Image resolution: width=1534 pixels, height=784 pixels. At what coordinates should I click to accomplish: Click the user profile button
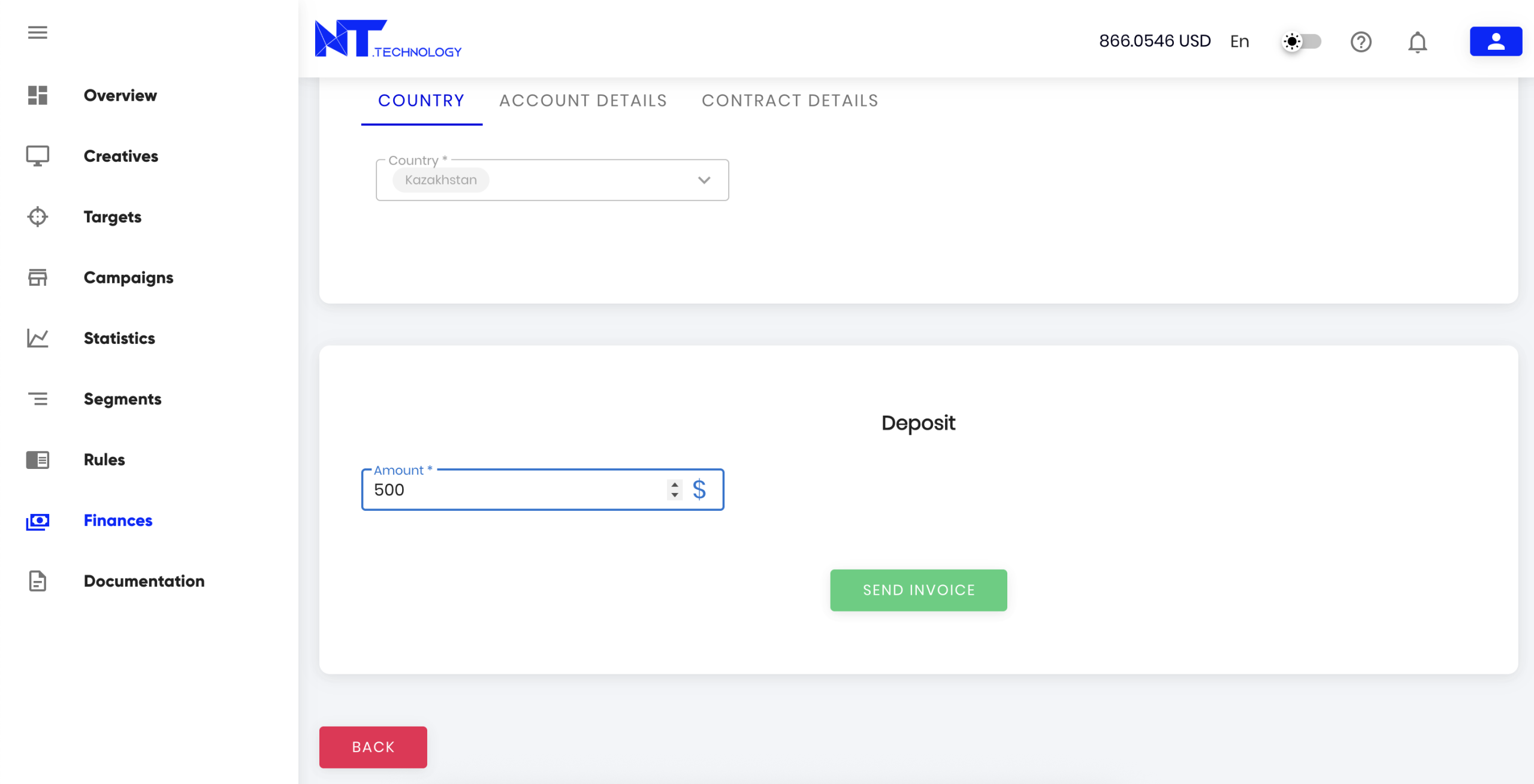(x=1496, y=41)
